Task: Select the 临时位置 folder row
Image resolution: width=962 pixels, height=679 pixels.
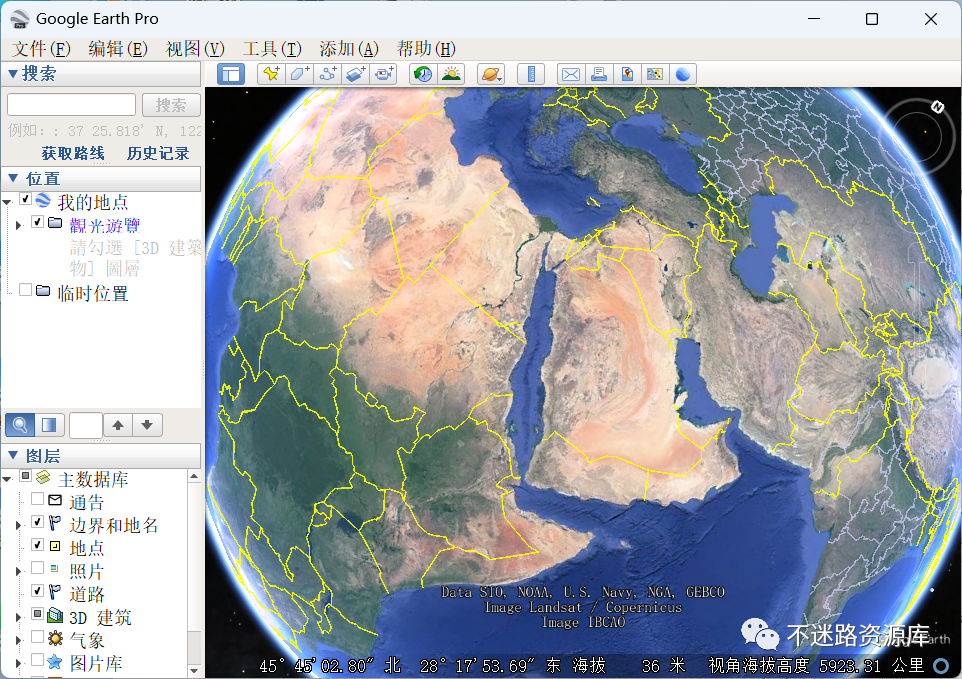Action: [93, 293]
